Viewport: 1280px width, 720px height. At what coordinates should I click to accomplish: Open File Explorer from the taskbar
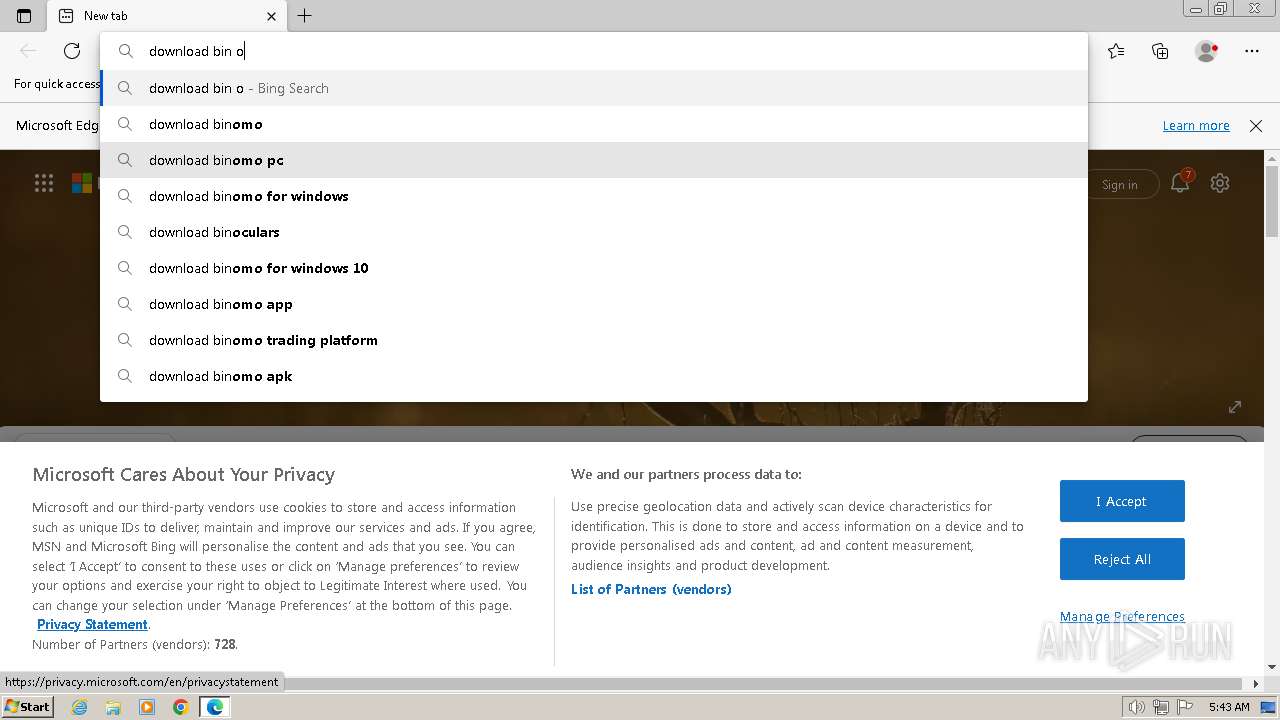pyautogui.click(x=113, y=707)
